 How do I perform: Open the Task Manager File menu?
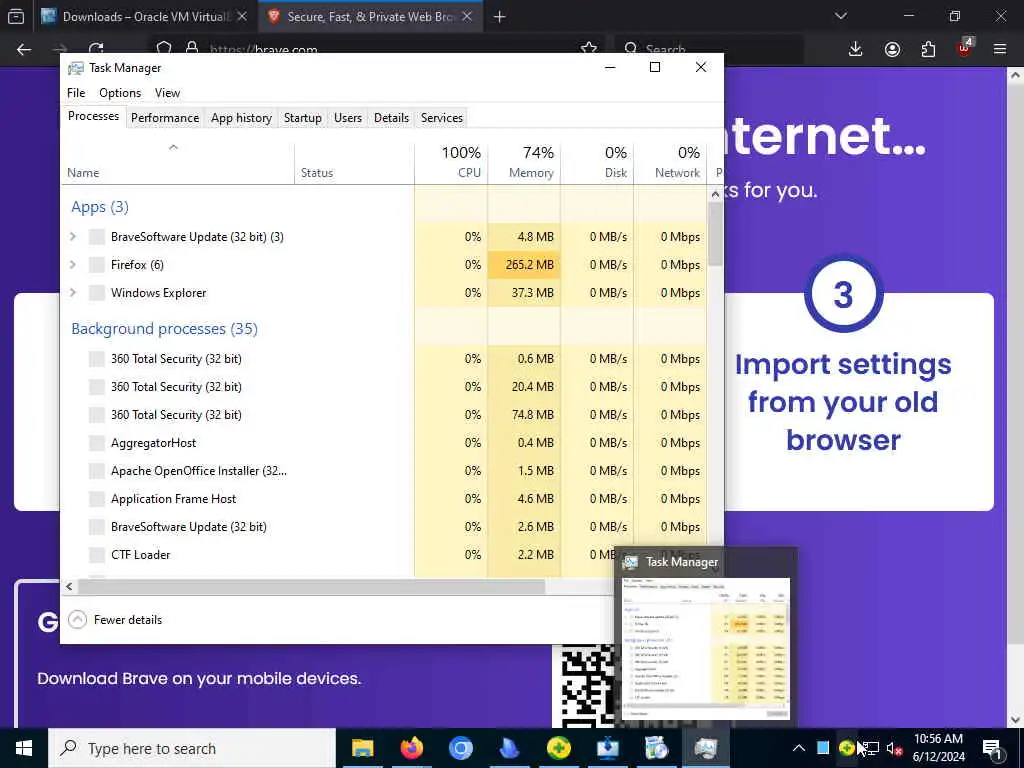click(x=76, y=93)
